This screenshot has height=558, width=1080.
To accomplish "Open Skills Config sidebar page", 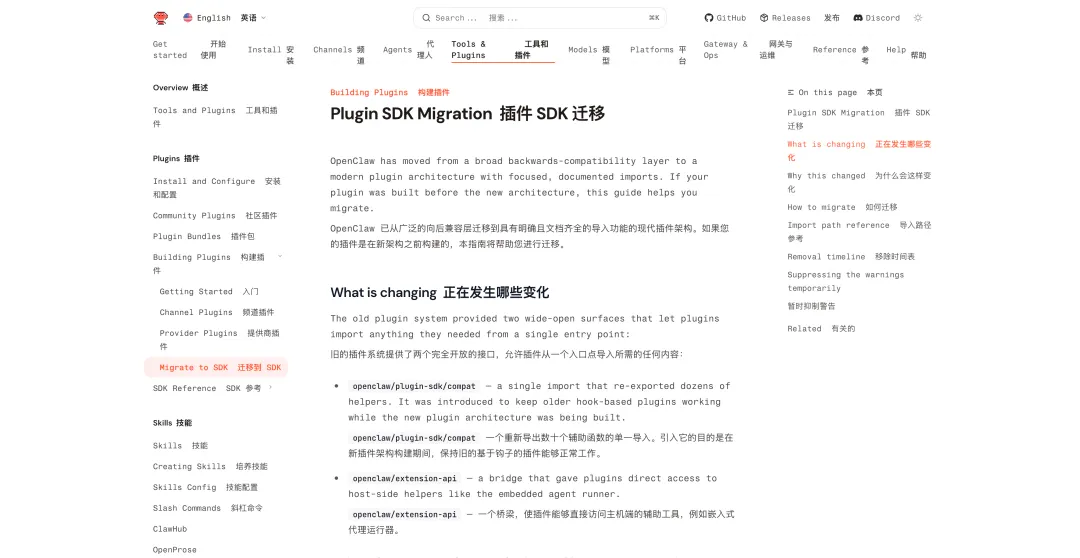I will tap(205, 487).
